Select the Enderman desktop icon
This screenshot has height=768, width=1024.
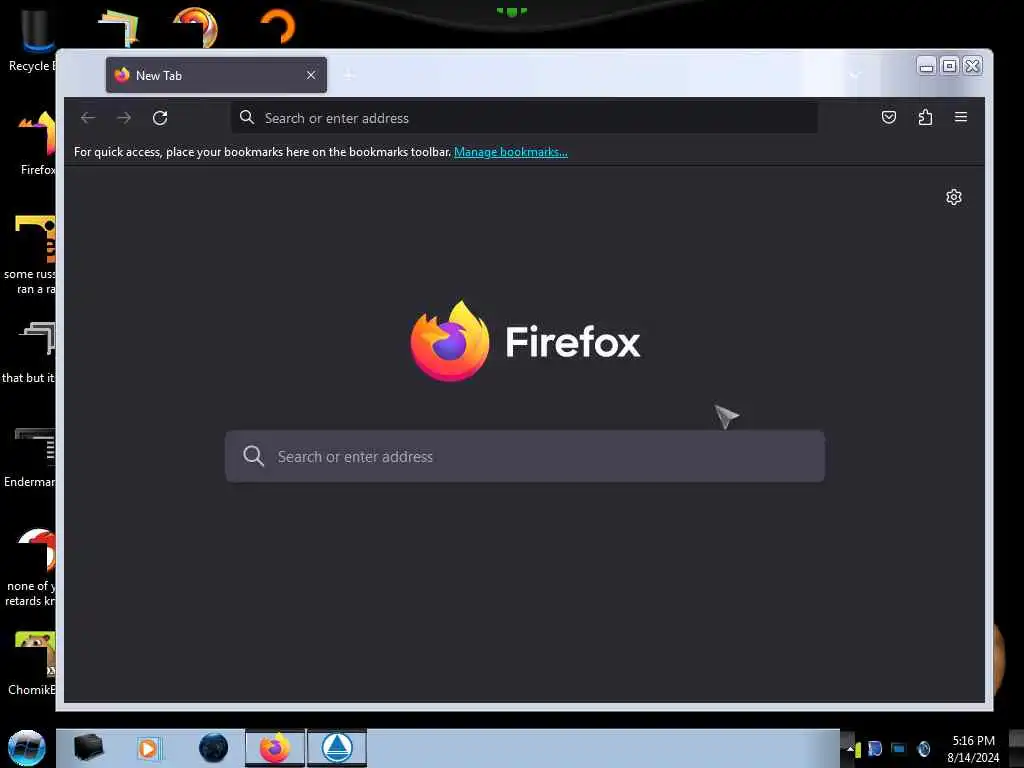(31, 457)
